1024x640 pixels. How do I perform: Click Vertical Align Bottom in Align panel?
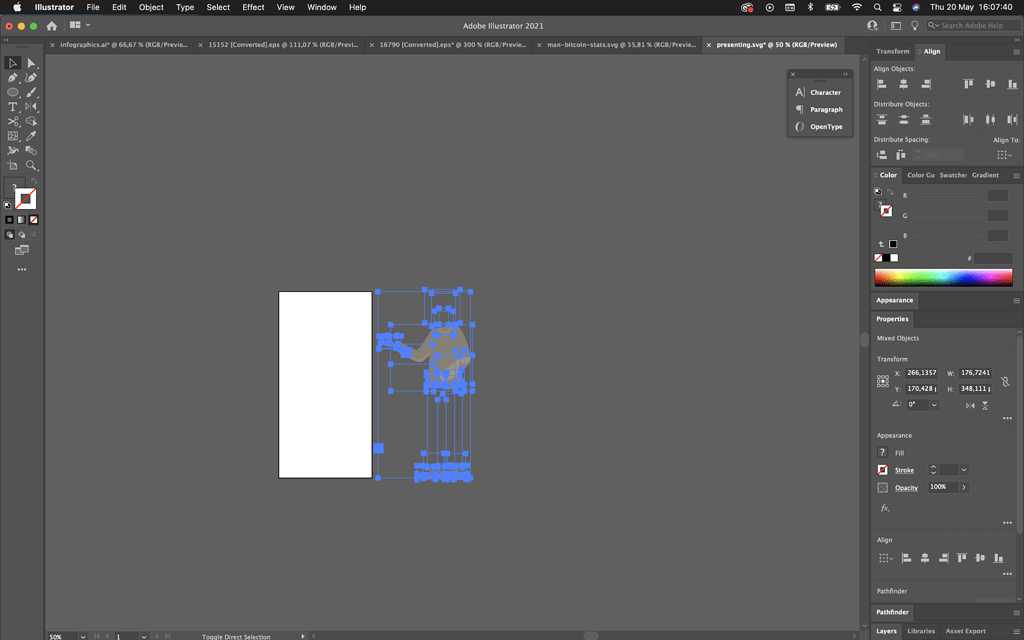pos(1012,84)
